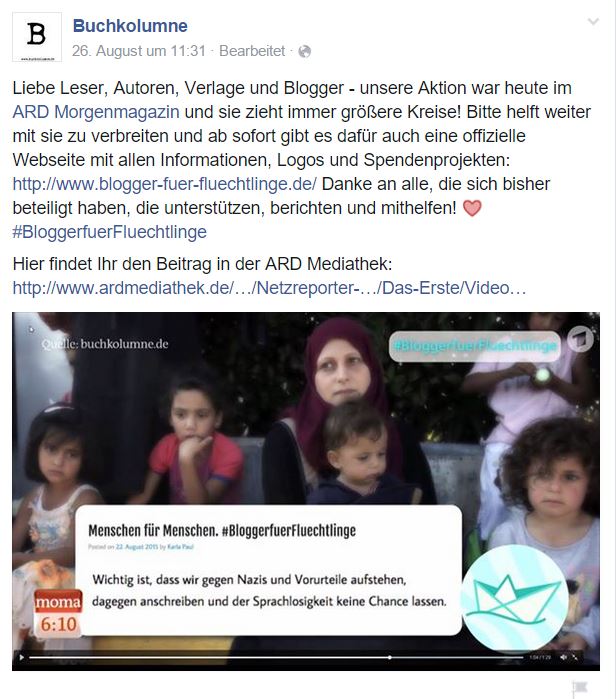This screenshot has width=616, height=699.
Task: Open the Buchkolumne page name link
Action: click(130, 26)
